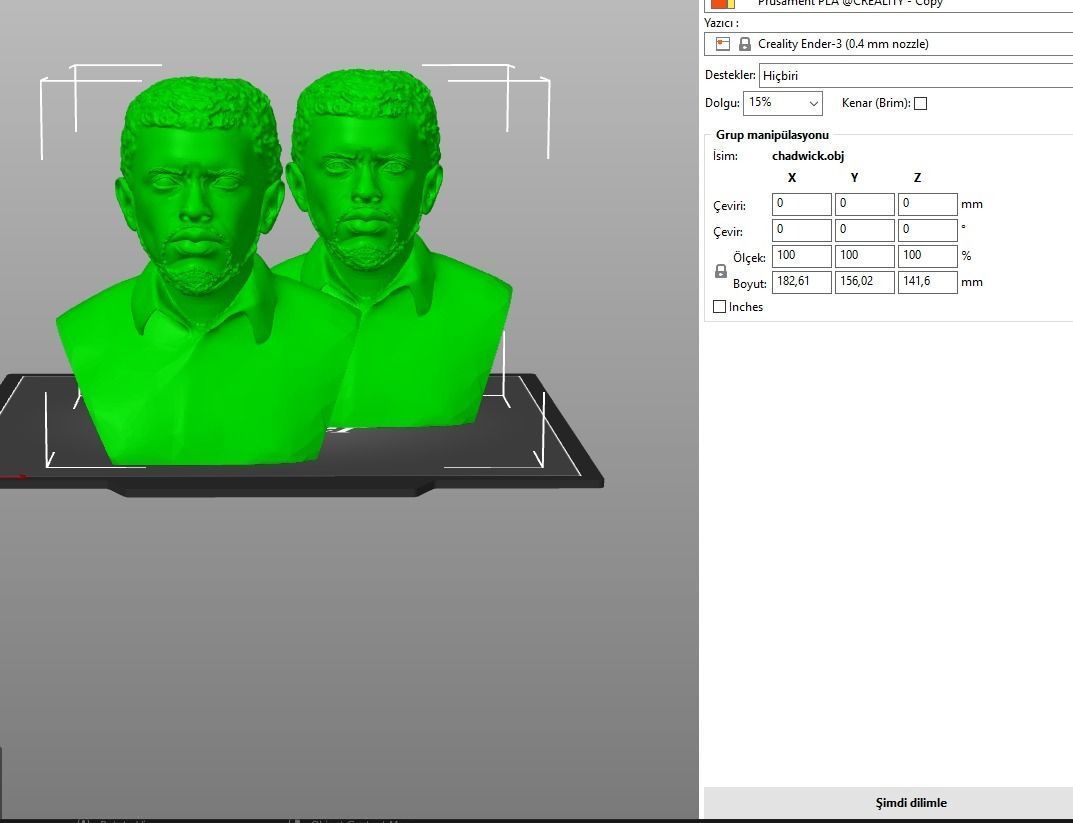Click the Boyut Z field showing 141,6
Viewport: 1073px width, 823px height.
pyautogui.click(x=927, y=282)
